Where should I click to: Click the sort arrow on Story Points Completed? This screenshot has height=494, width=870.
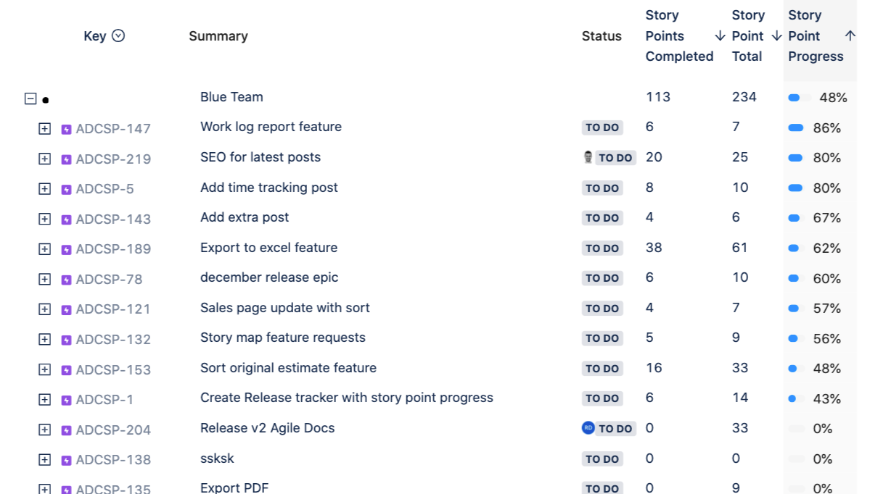coord(720,36)
